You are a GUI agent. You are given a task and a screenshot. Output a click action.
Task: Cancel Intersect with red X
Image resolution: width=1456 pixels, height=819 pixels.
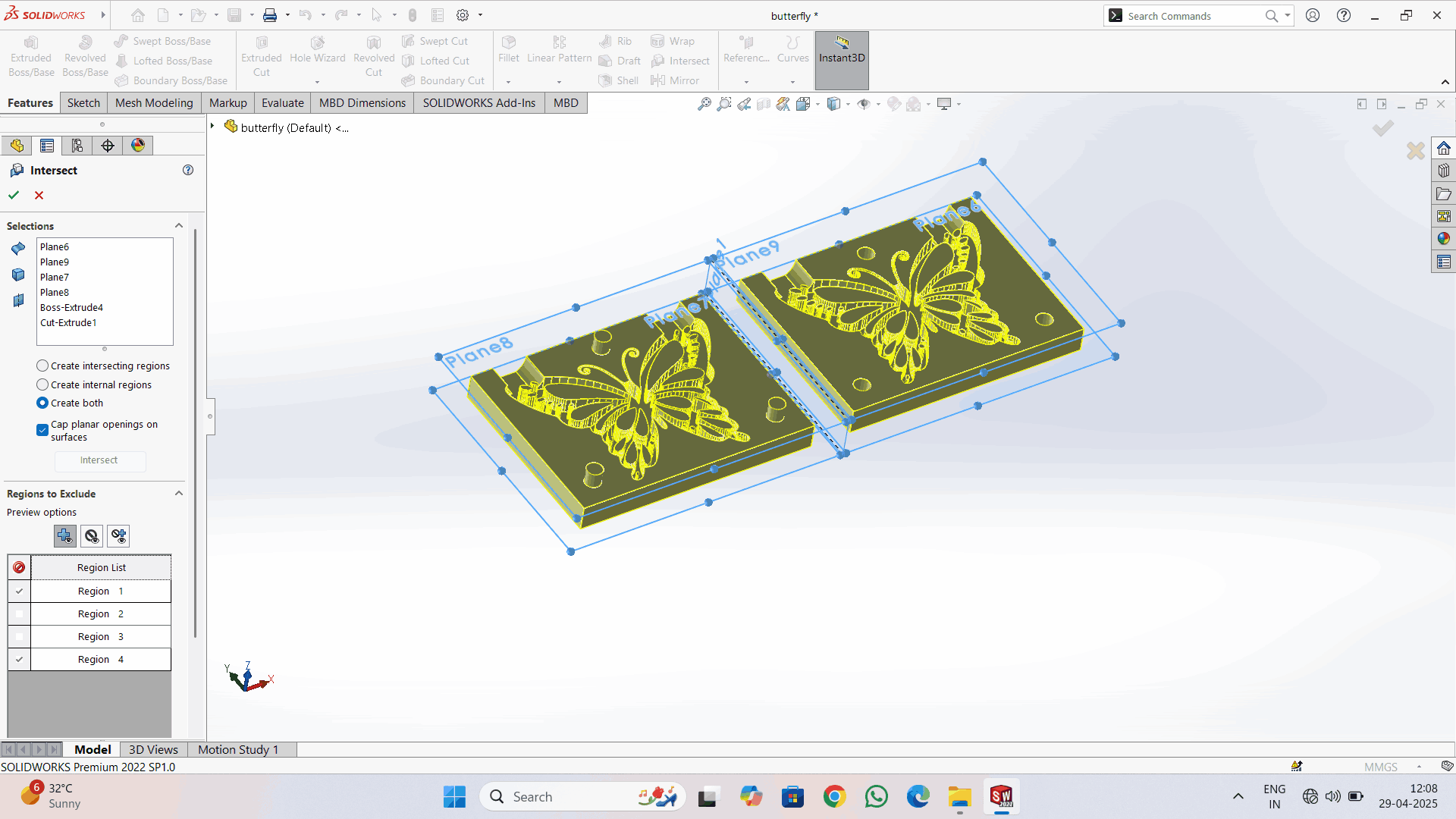tap(39, 195)
